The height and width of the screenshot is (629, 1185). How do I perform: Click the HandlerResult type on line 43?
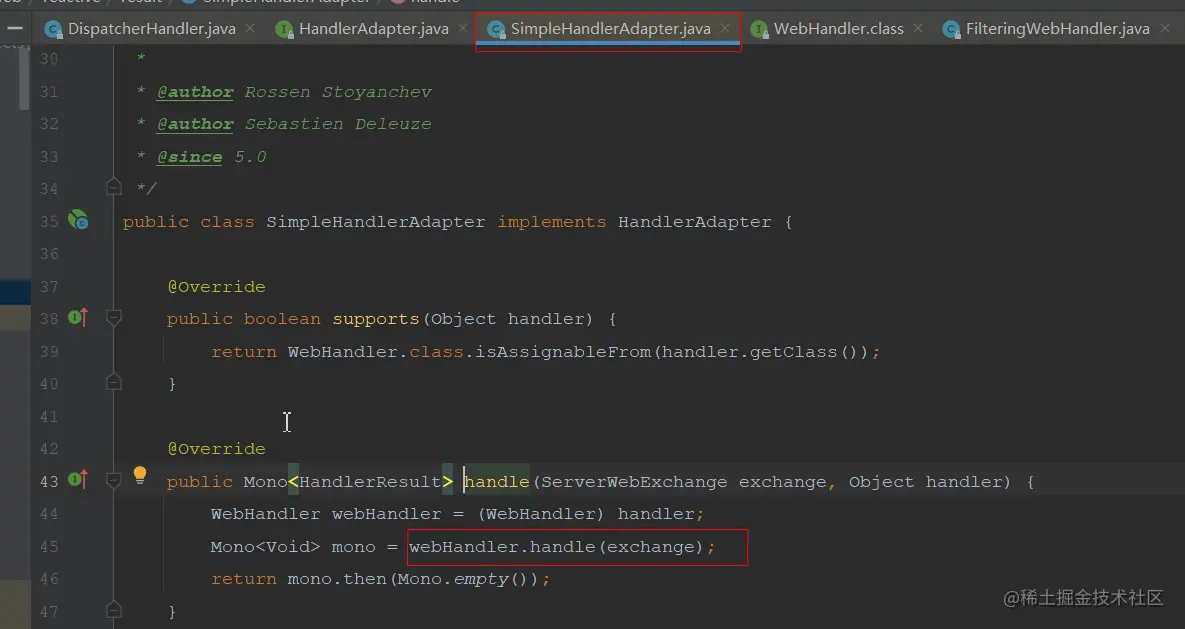coord(370,482)
